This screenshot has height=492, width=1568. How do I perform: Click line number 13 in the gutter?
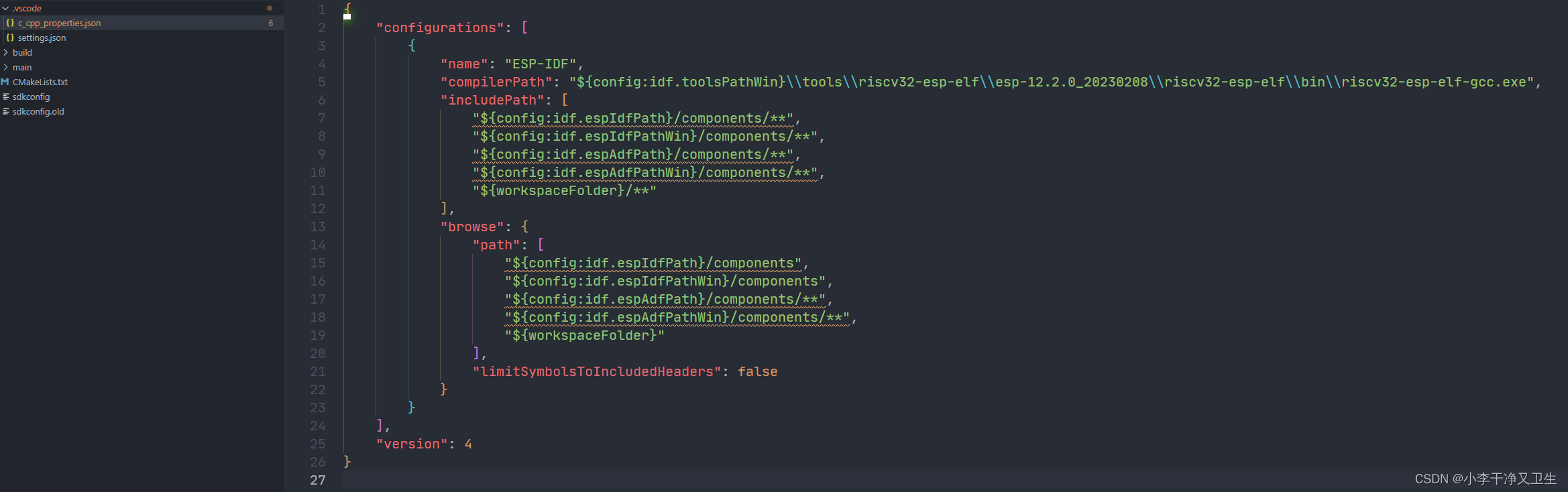(x=318, y=227)
